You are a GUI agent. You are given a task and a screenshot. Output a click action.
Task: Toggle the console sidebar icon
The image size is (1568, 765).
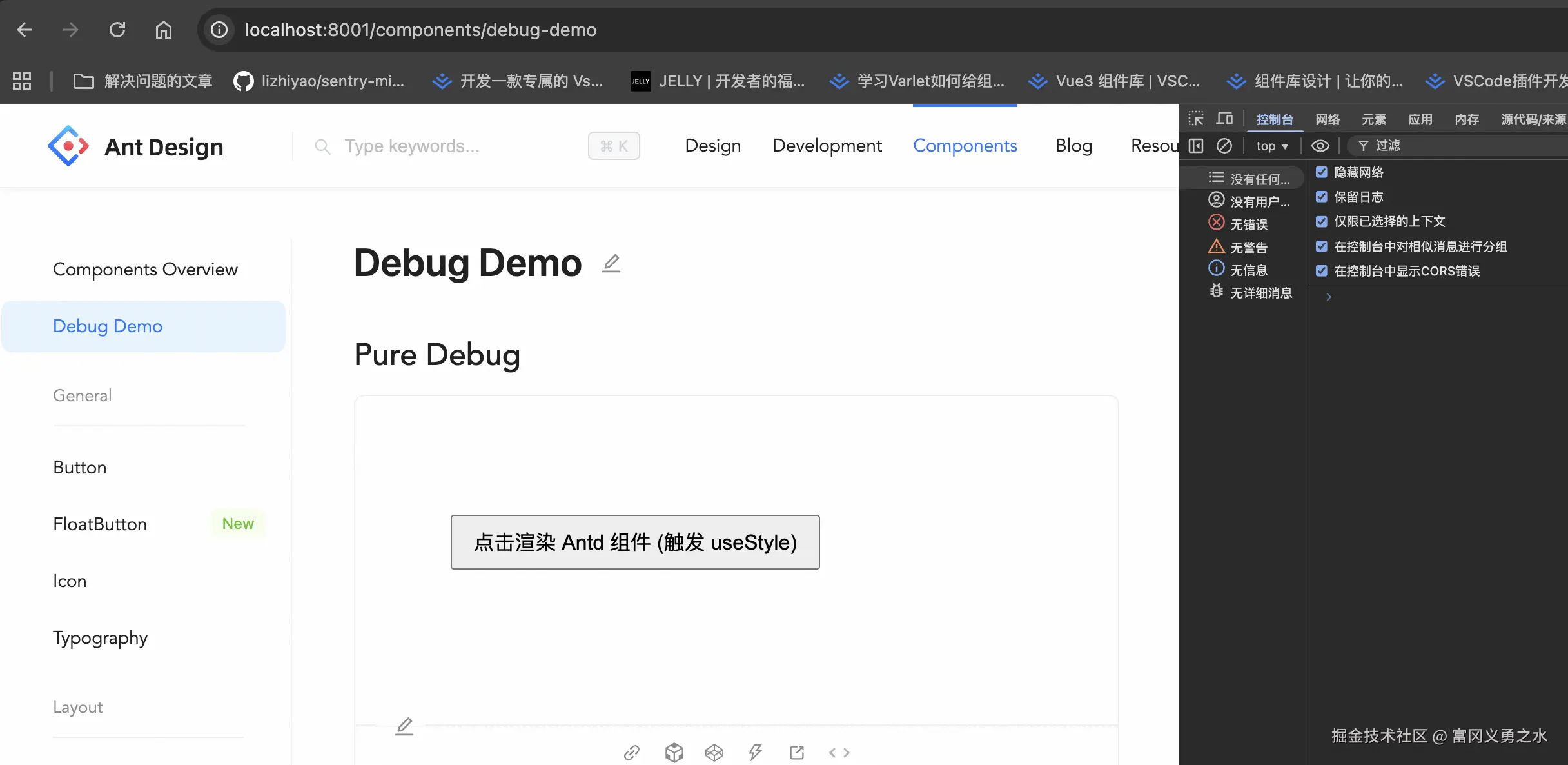[1196, 146]
